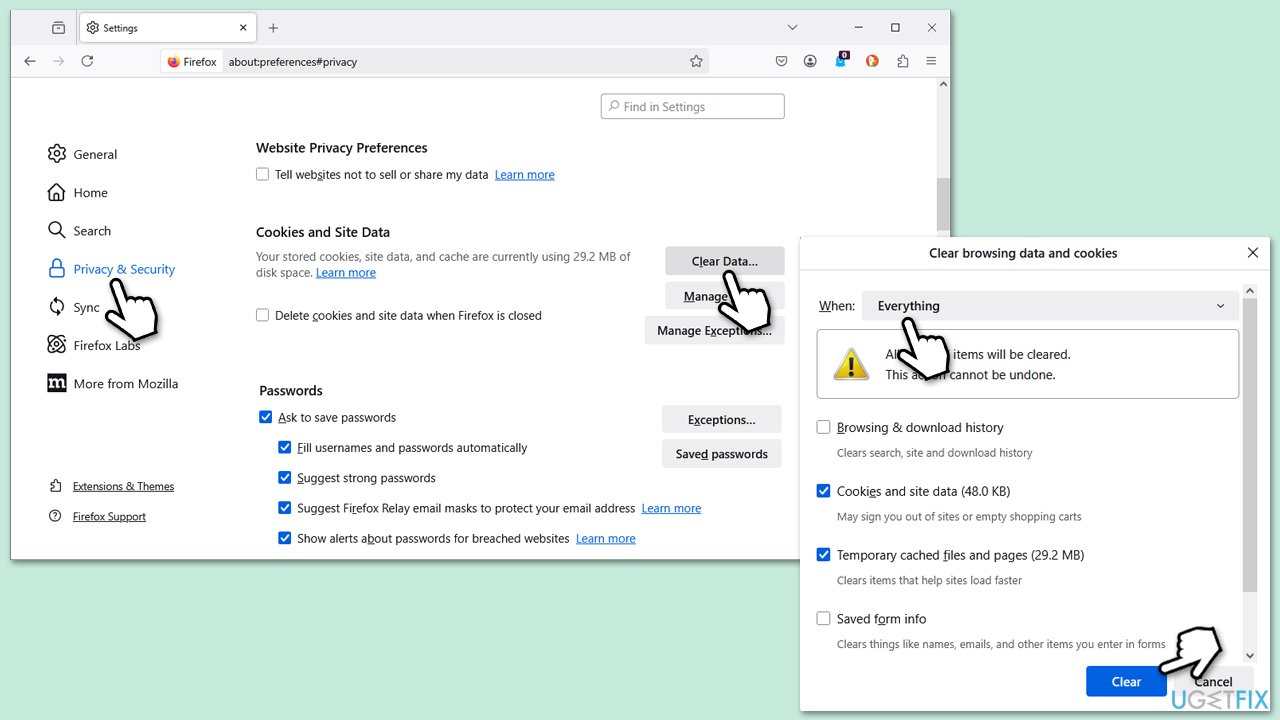Open Pocket save icon in toolbar

tap(781, 61)
